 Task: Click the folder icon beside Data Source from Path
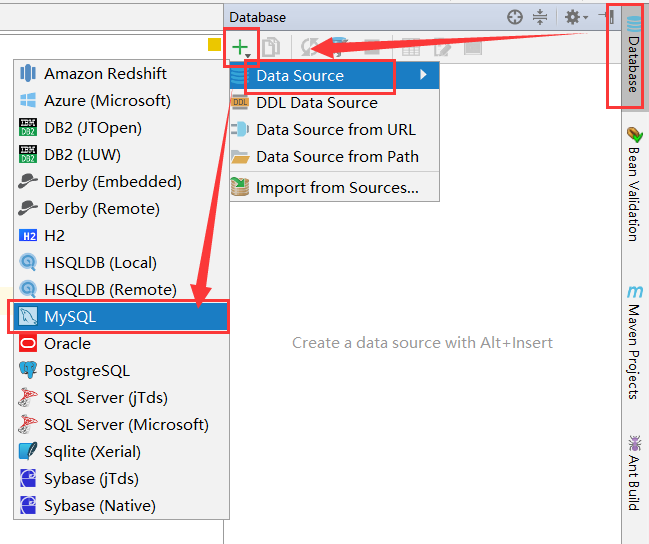(240, 156)
